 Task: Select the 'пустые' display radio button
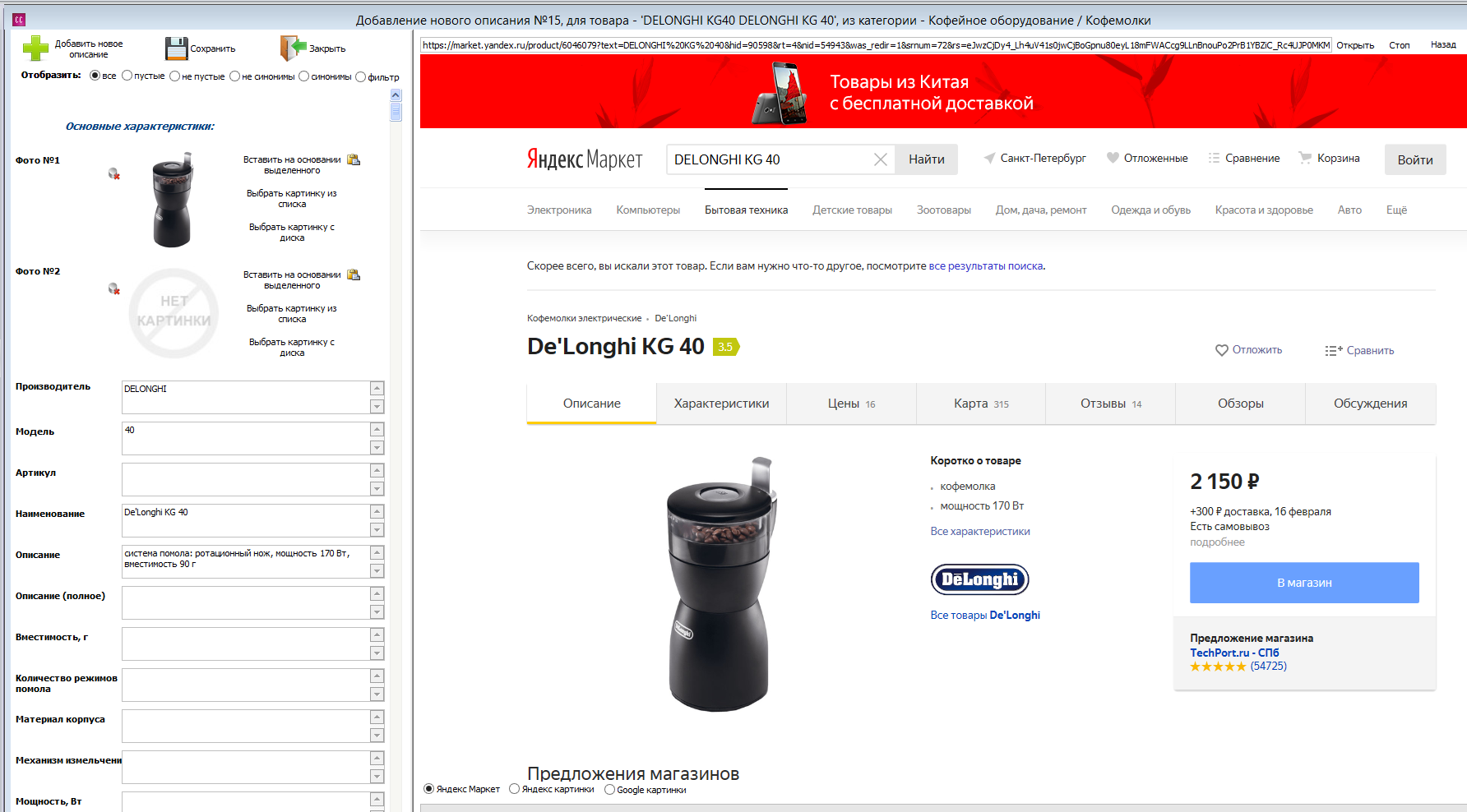pyautogui.click(x=127, y=76)
